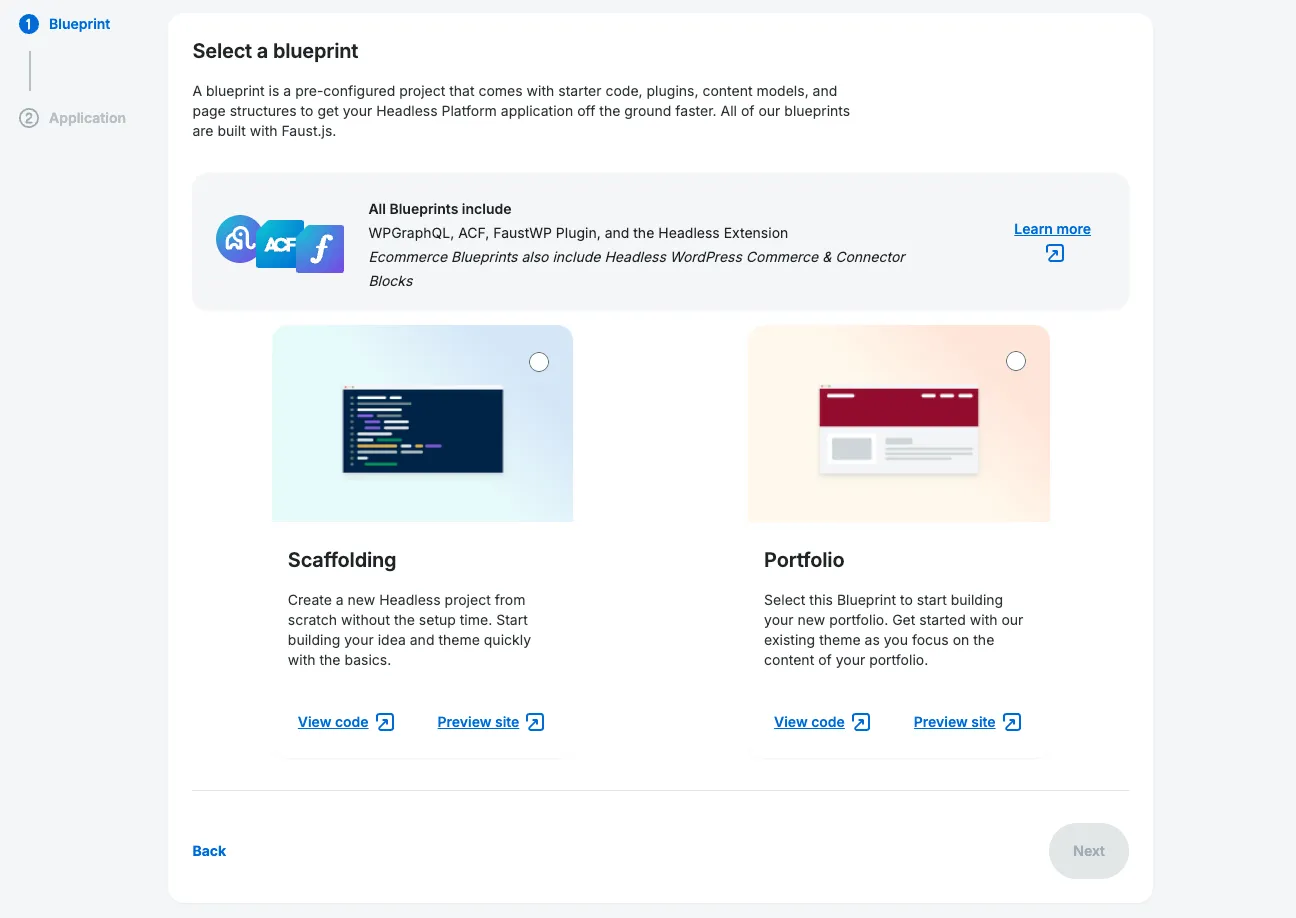Click external icon beside Scaffolding Preview site
The image size is (1296, 918).
(535, 722)
